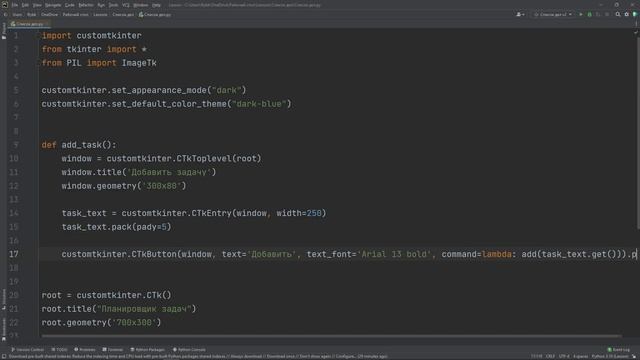Open the Terminal tool window
This screenshot has width=640, height=360.
pos(113,350)
